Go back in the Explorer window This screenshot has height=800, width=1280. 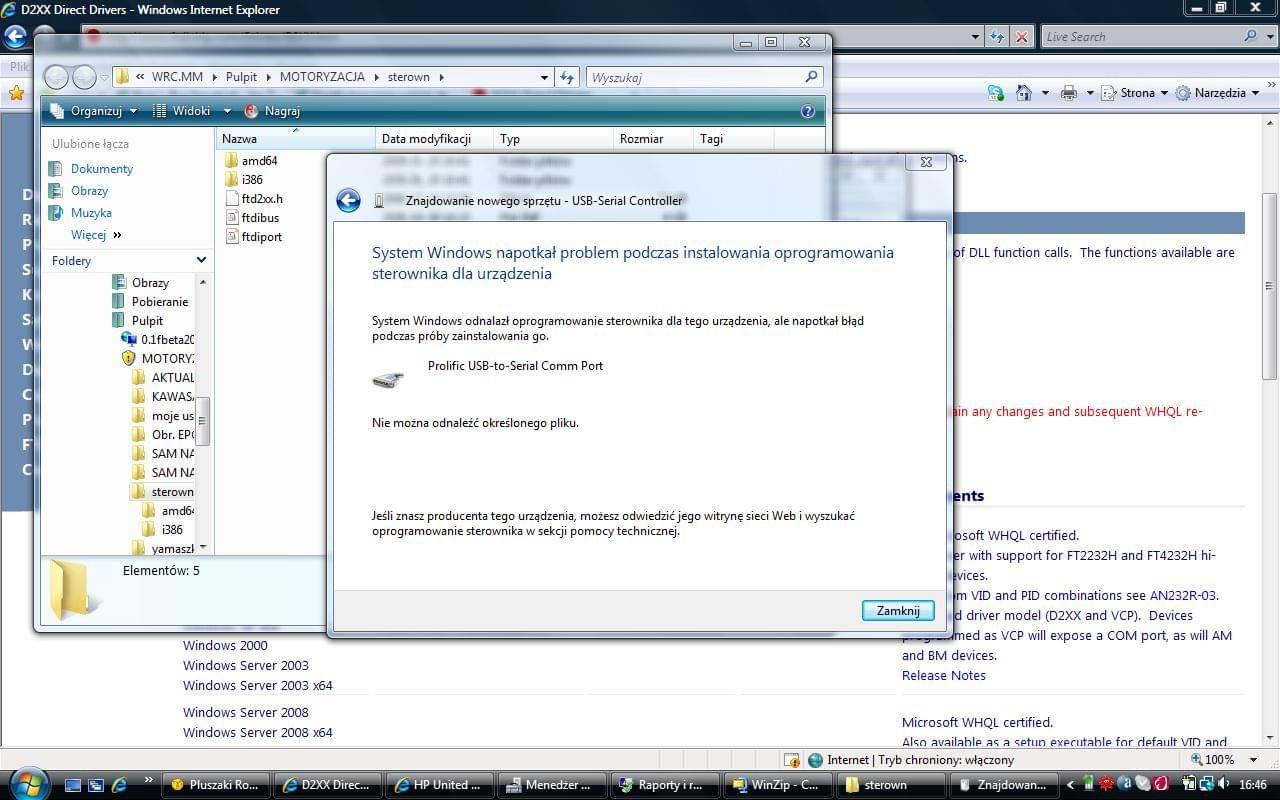tap(56, 77)
